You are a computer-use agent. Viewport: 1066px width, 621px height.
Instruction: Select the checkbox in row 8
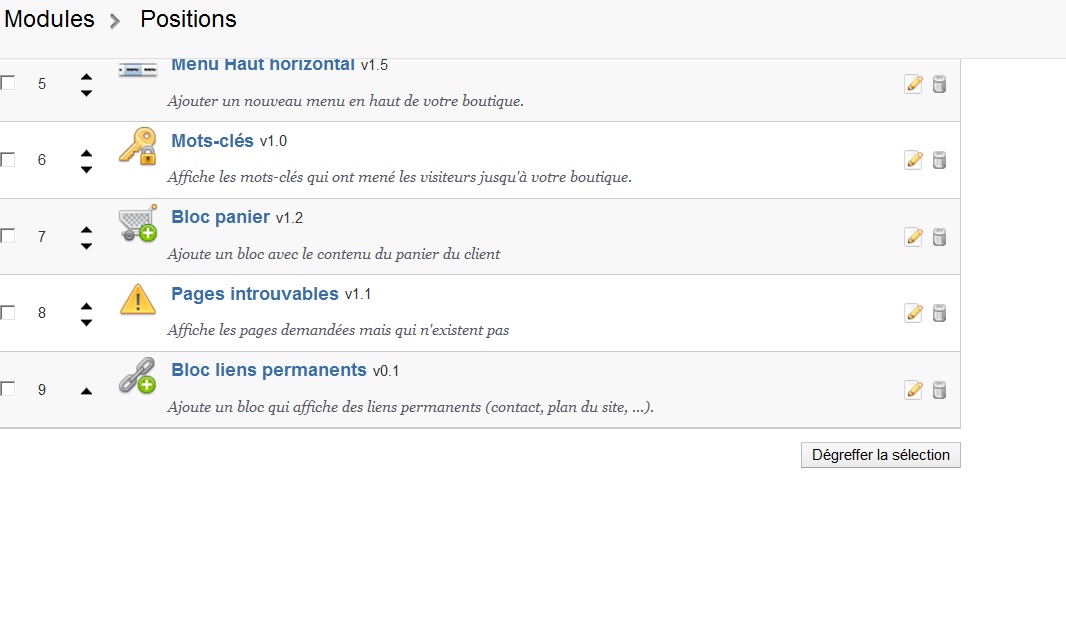tap(7, 313)
